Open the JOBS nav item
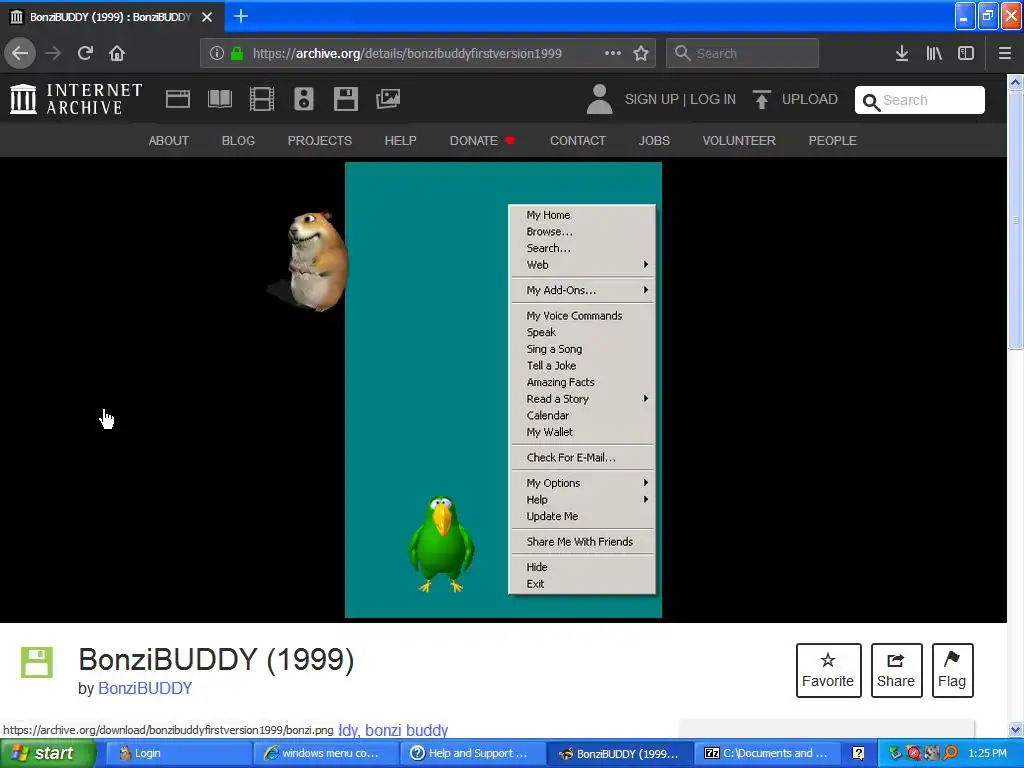 (x=654, y=140)
